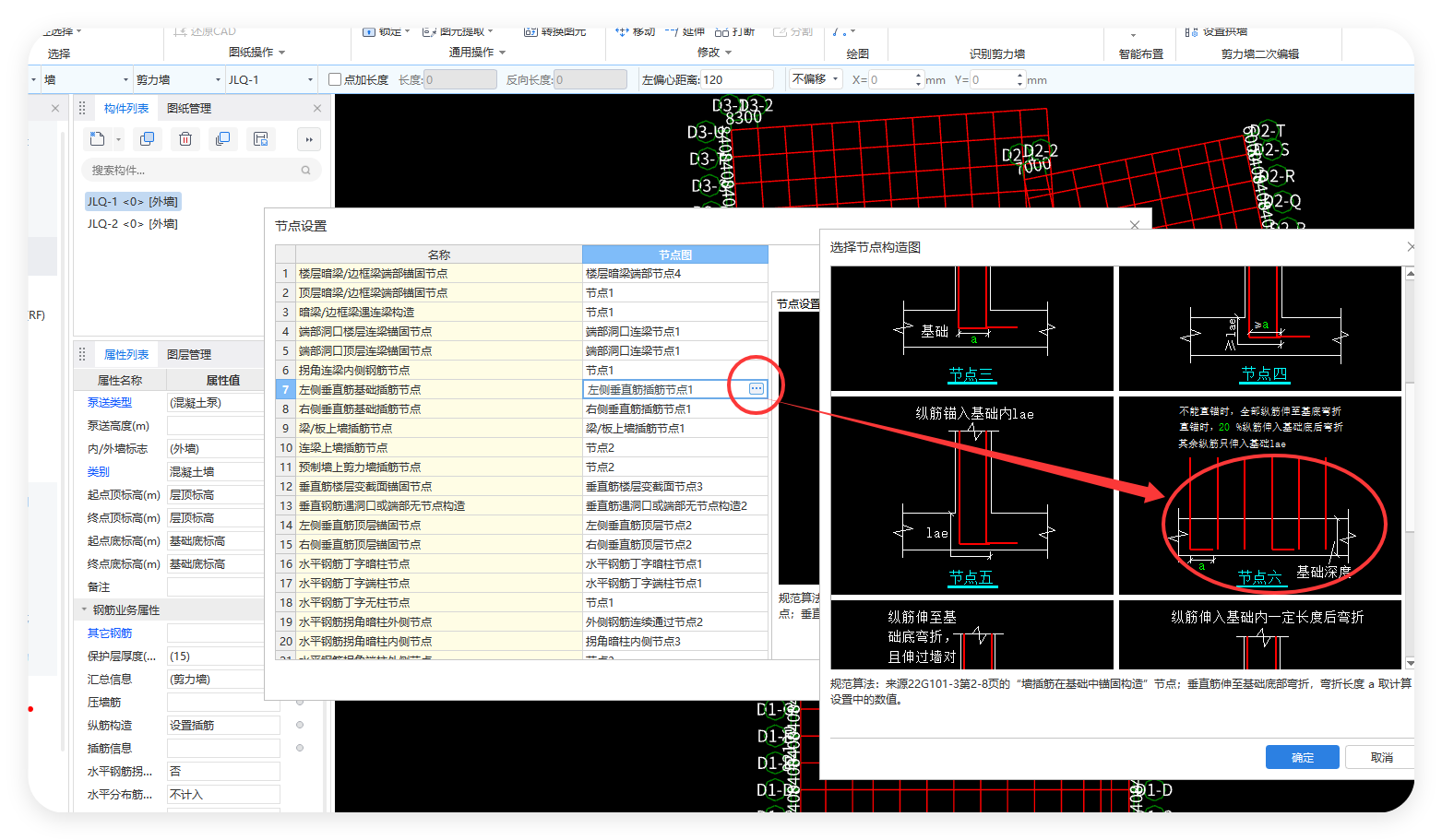Click the 移动 move tool in the ribbon
Screen dimensions: 1442x840
pos(635,32)
